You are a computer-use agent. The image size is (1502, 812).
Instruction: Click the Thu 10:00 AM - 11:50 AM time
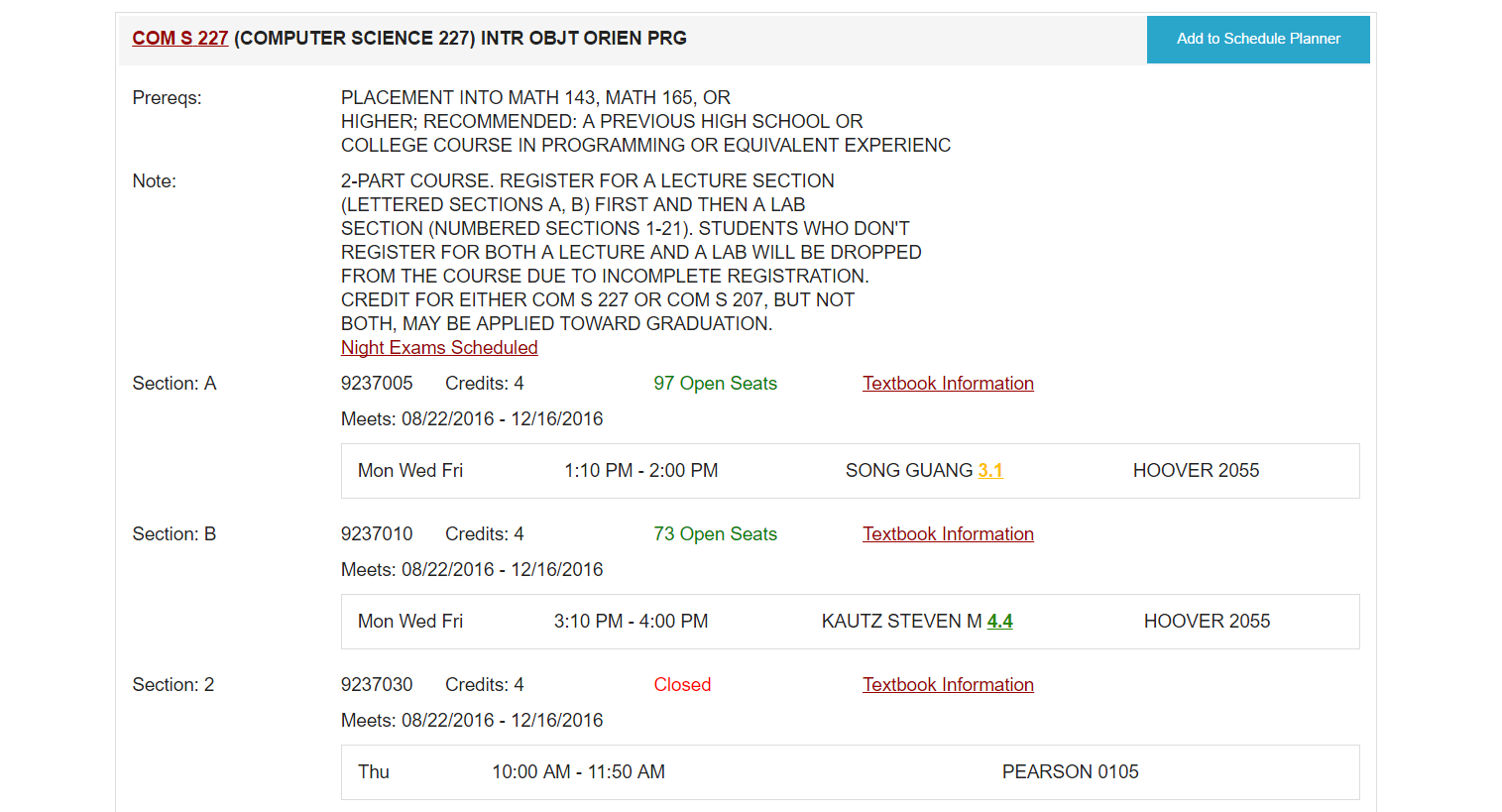pos(578,772)
